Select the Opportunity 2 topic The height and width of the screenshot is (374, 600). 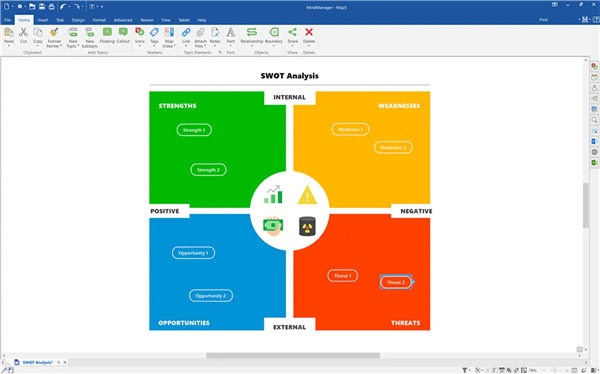pos(211,296)
